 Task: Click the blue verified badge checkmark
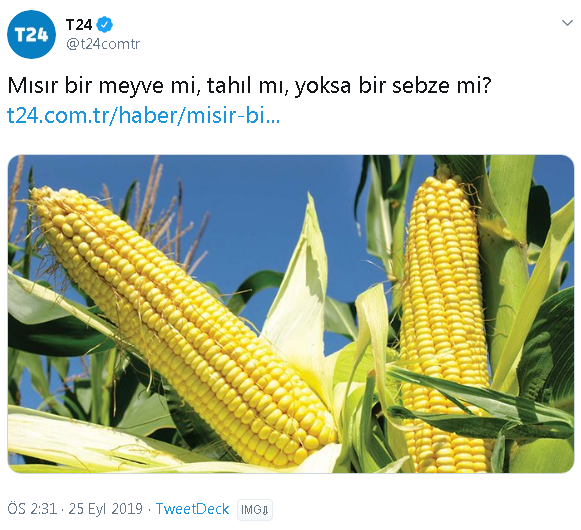click(105, 25)
